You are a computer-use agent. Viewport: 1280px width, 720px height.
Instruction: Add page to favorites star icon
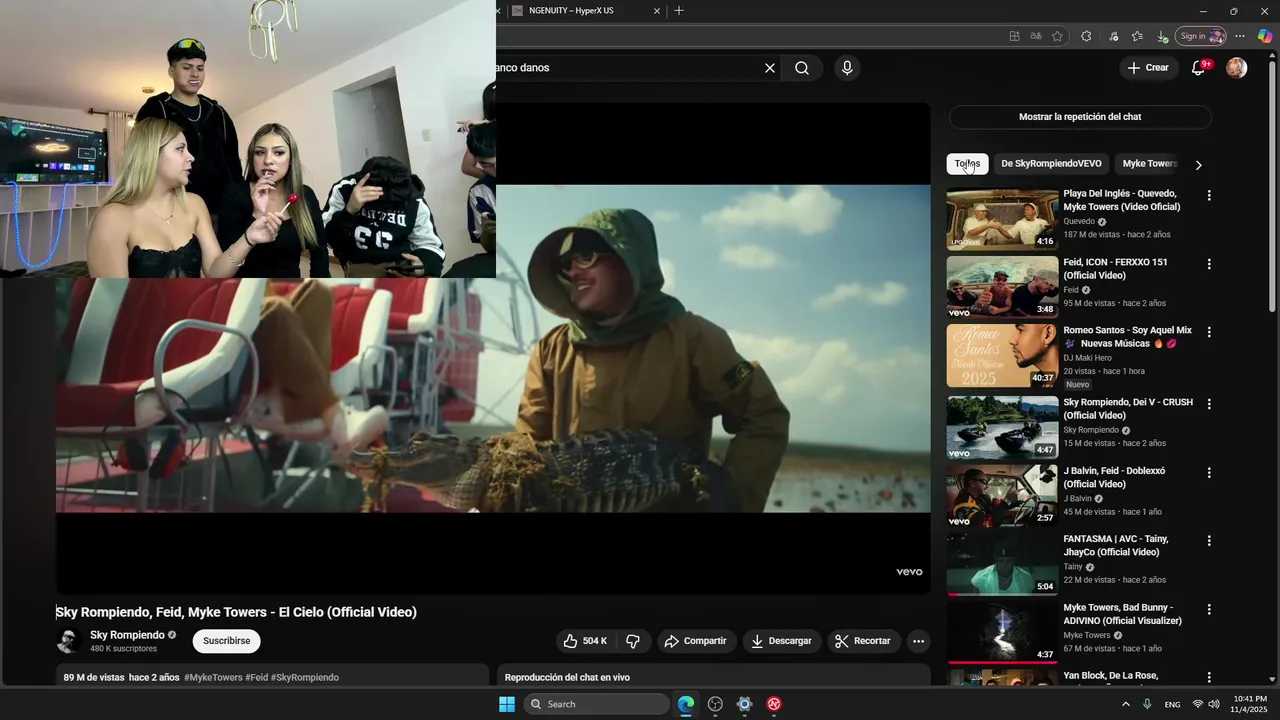tap(1057, 36)
